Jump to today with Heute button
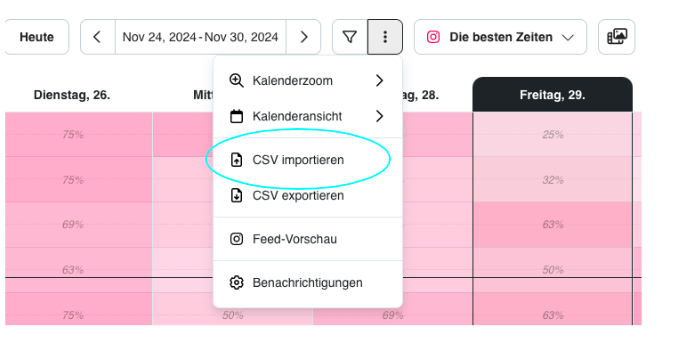The image size is (678, 363). [37, 37]
